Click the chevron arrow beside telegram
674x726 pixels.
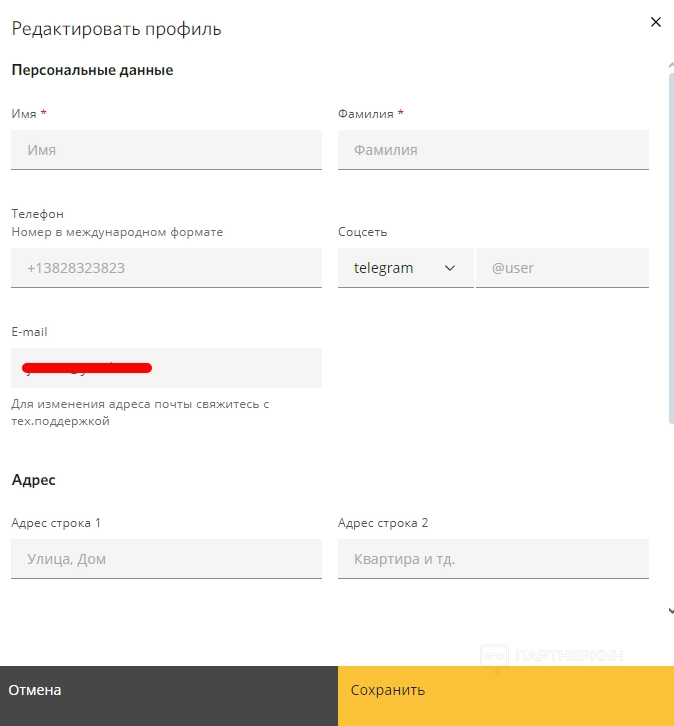tap(450, 268)
